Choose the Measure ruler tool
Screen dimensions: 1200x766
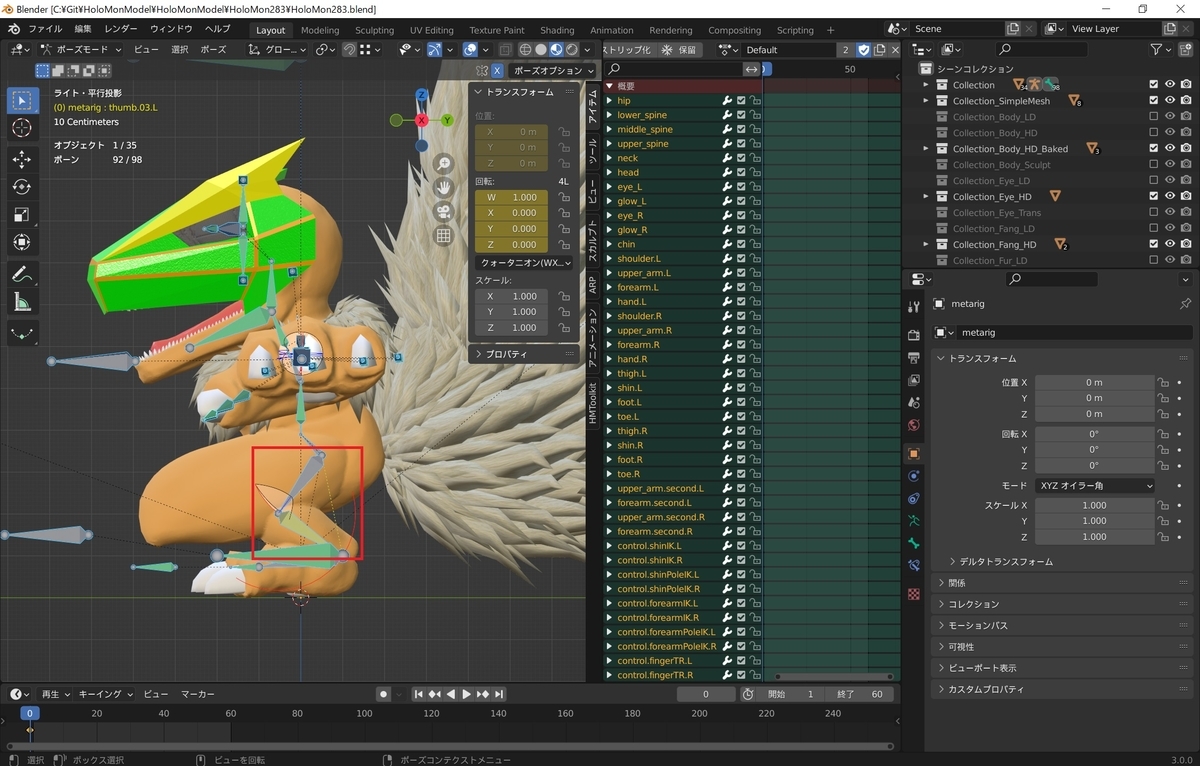click(x=23, y=302)
